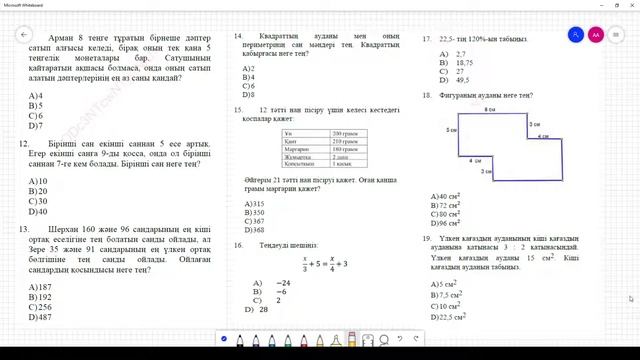This screenshot has height=360, width=640.
Task: Select the black pen
Action: pyautogui.click(x=240, y=340)
